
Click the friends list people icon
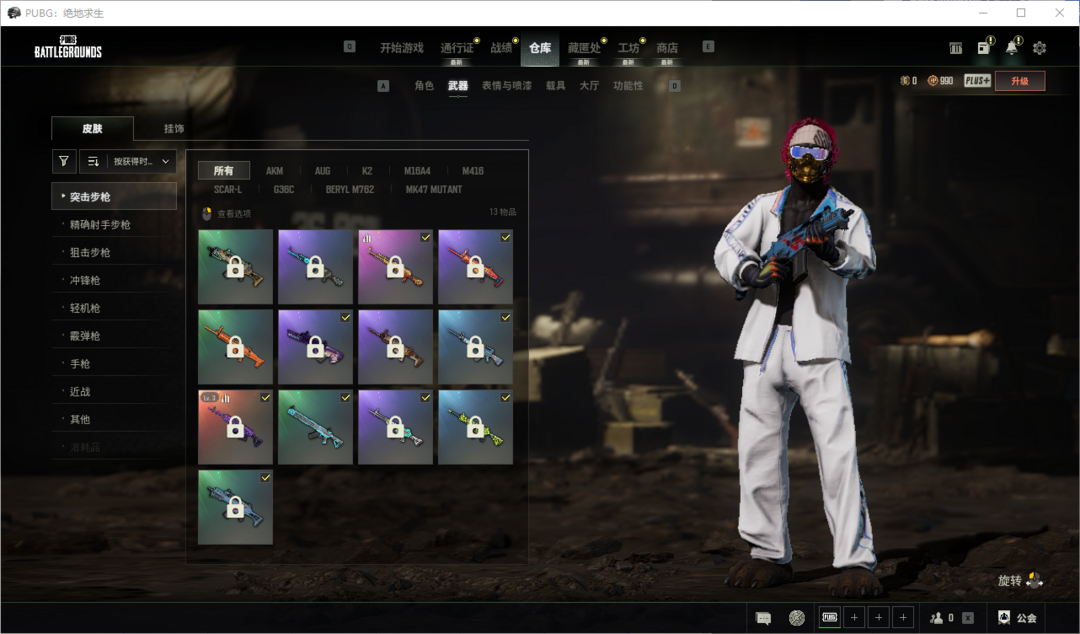[x=937, y=618]
